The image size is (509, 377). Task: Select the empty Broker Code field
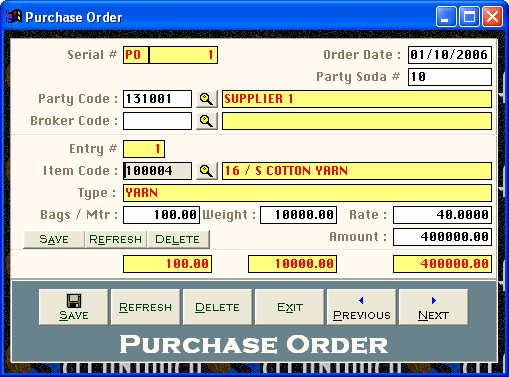(x=157, y=121)
